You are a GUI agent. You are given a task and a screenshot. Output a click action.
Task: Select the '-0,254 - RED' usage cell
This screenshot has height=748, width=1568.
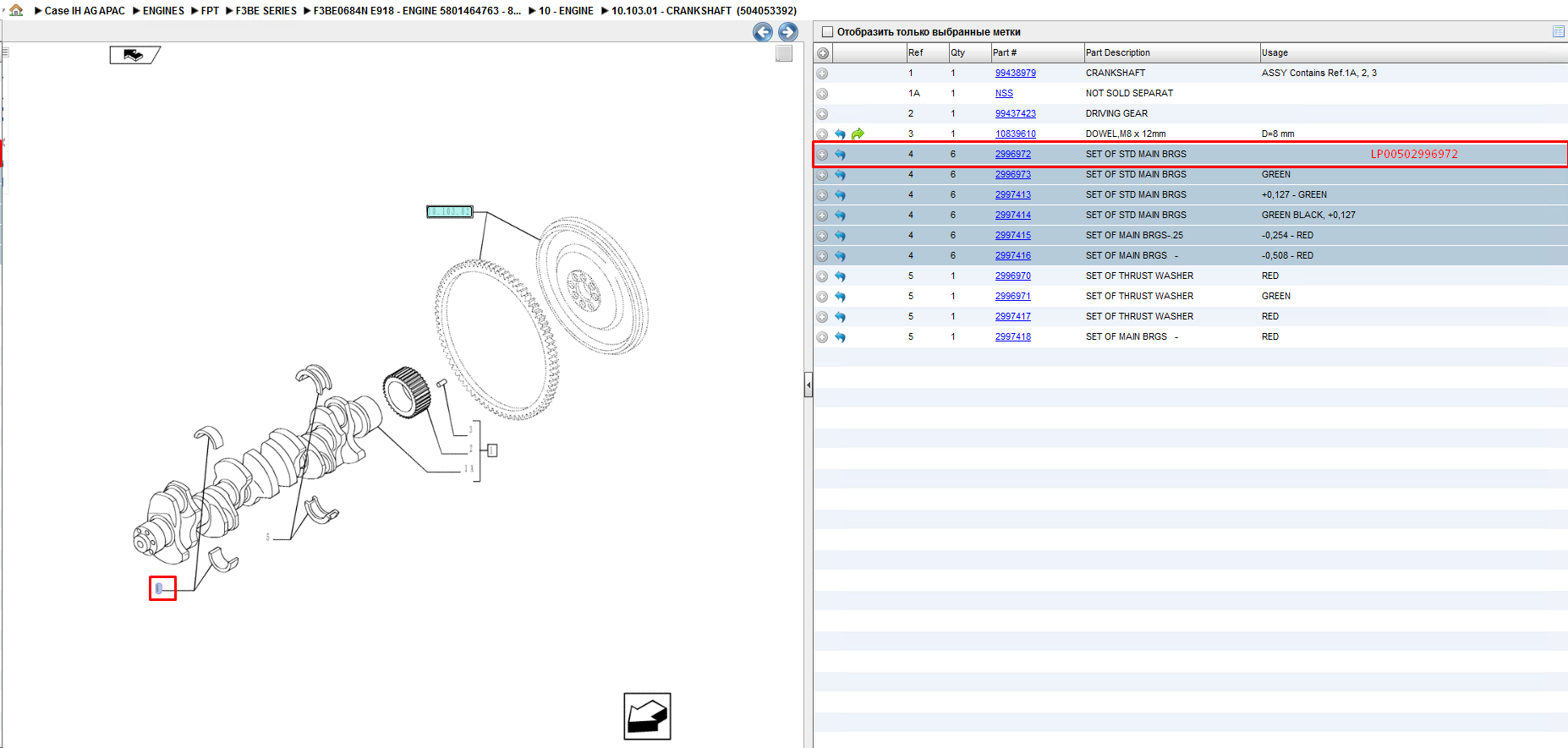pos(1287,236)
